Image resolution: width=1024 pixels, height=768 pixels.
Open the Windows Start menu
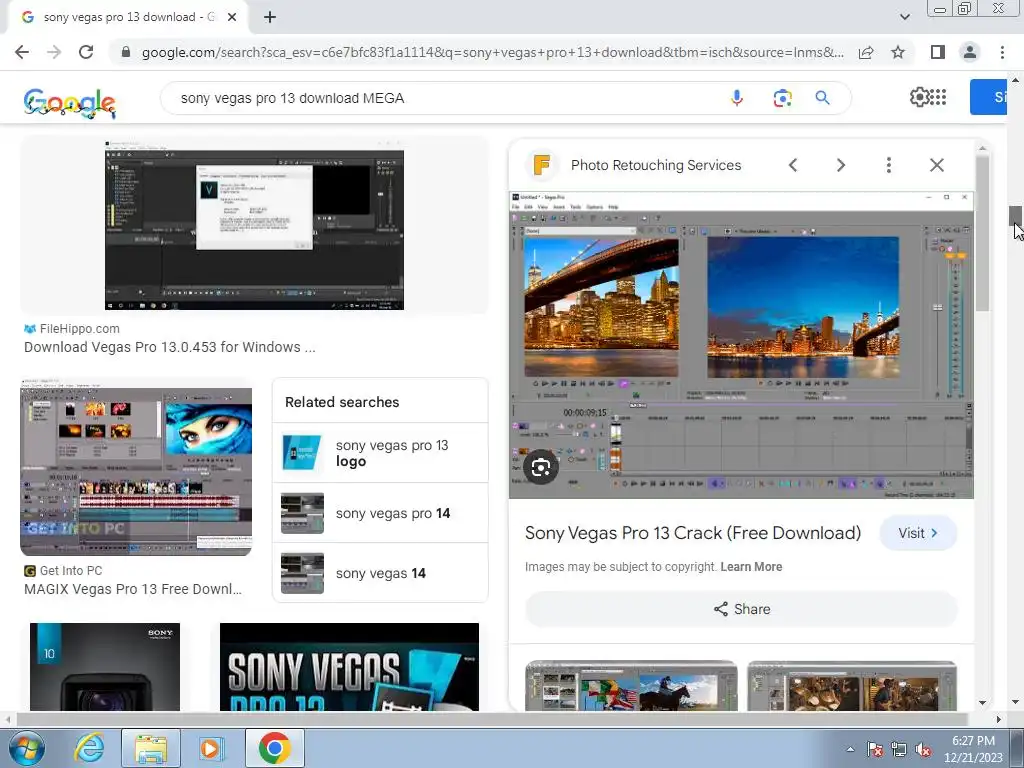click(27, 748)
